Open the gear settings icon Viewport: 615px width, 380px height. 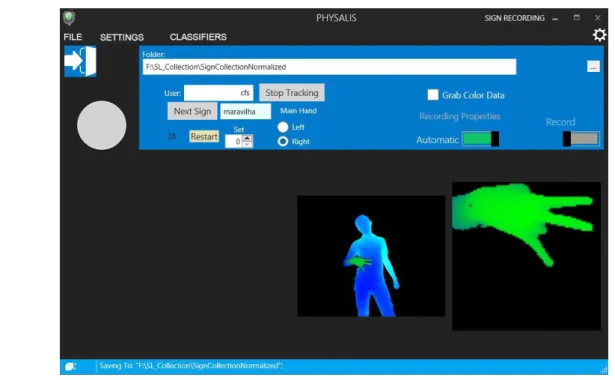click(599, 35)
